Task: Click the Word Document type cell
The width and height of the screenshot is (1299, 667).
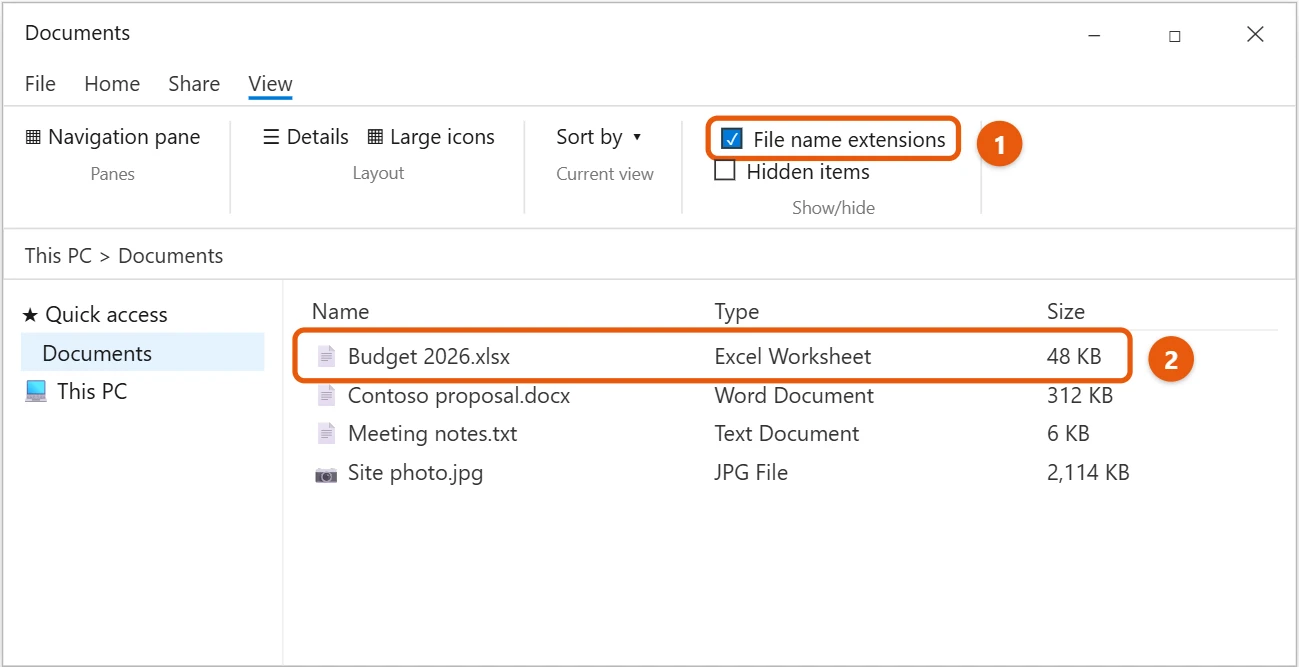Action: click(794, 395)
